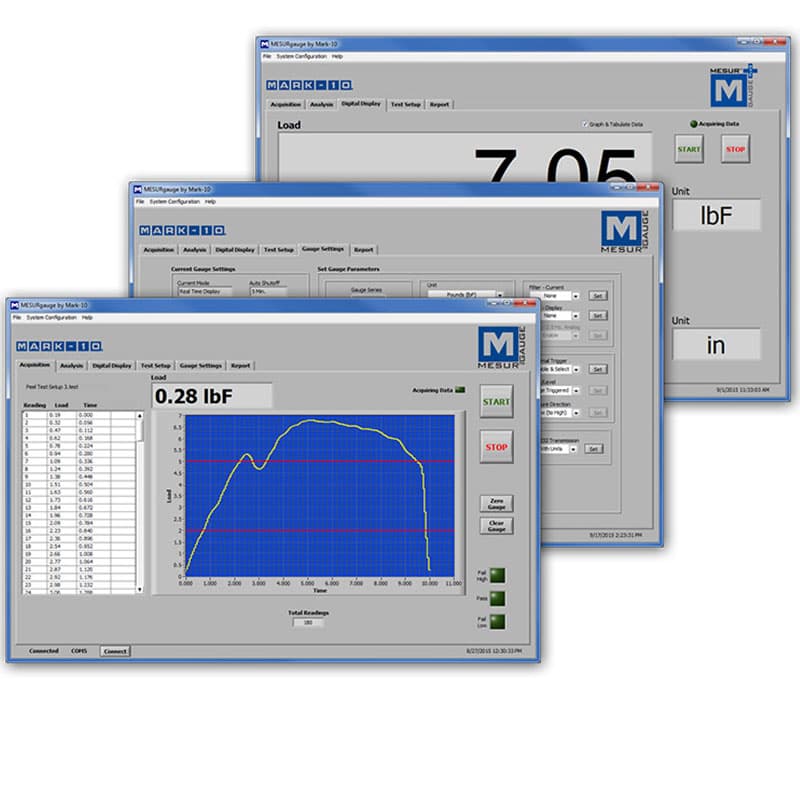Screen dimensions: 800x800
Task: Click START in the front Acquisition window
Action: pyautogui.click(x=496, y=402)
